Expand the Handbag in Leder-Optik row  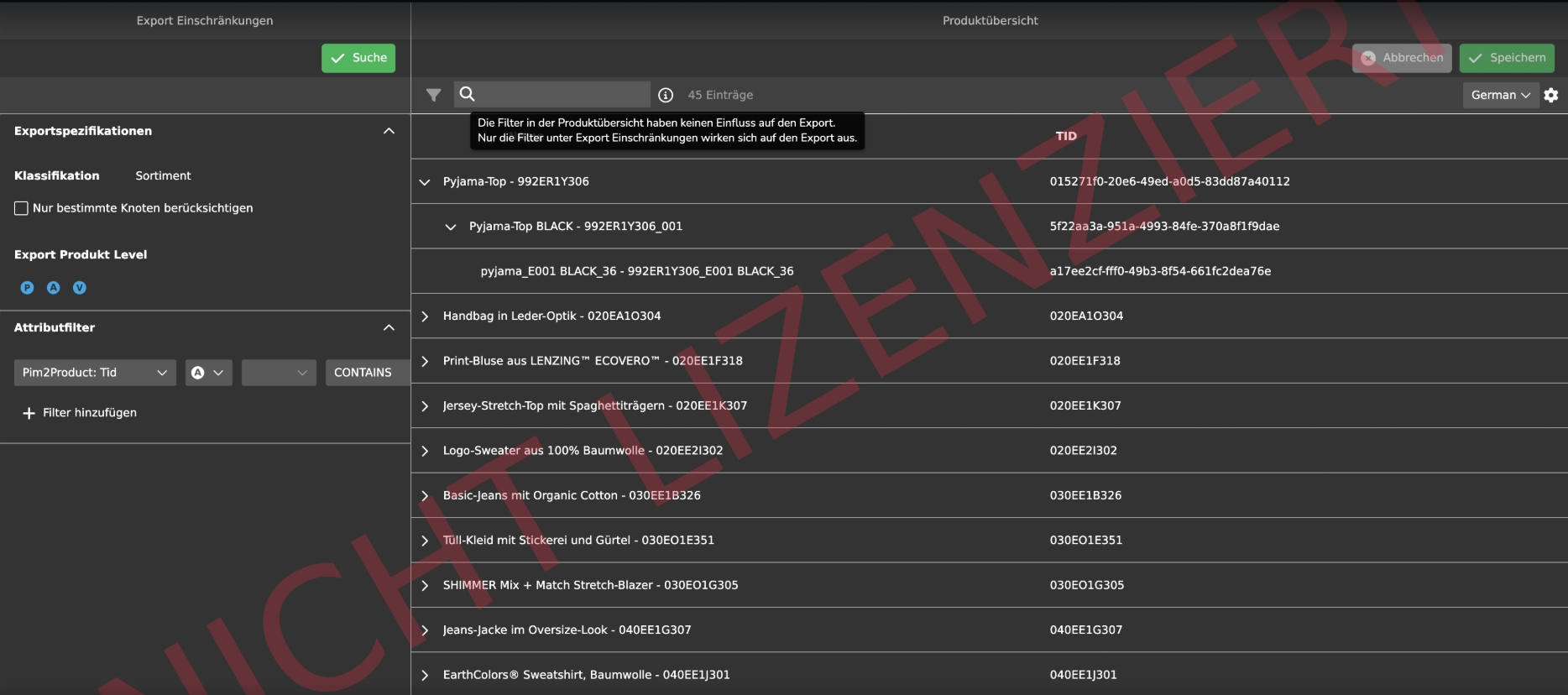(x=425, y=316)
